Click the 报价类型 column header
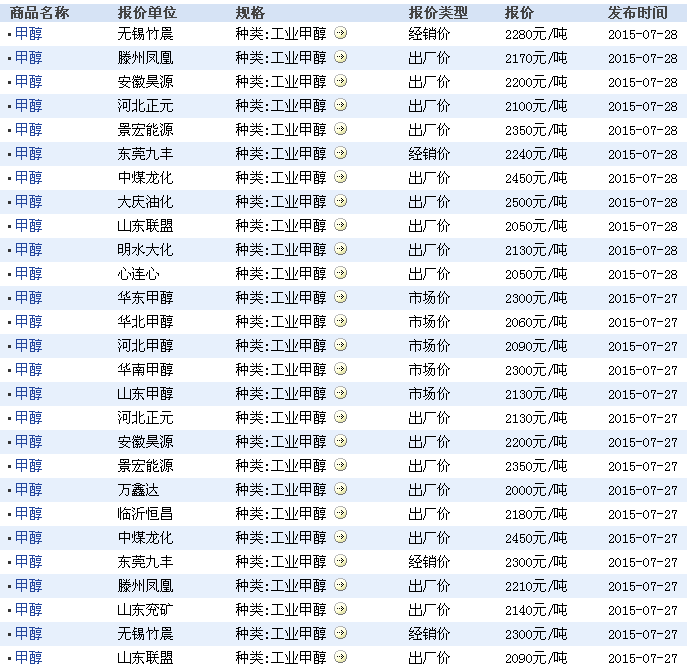The image size is (687, 669). click(438, 13)
